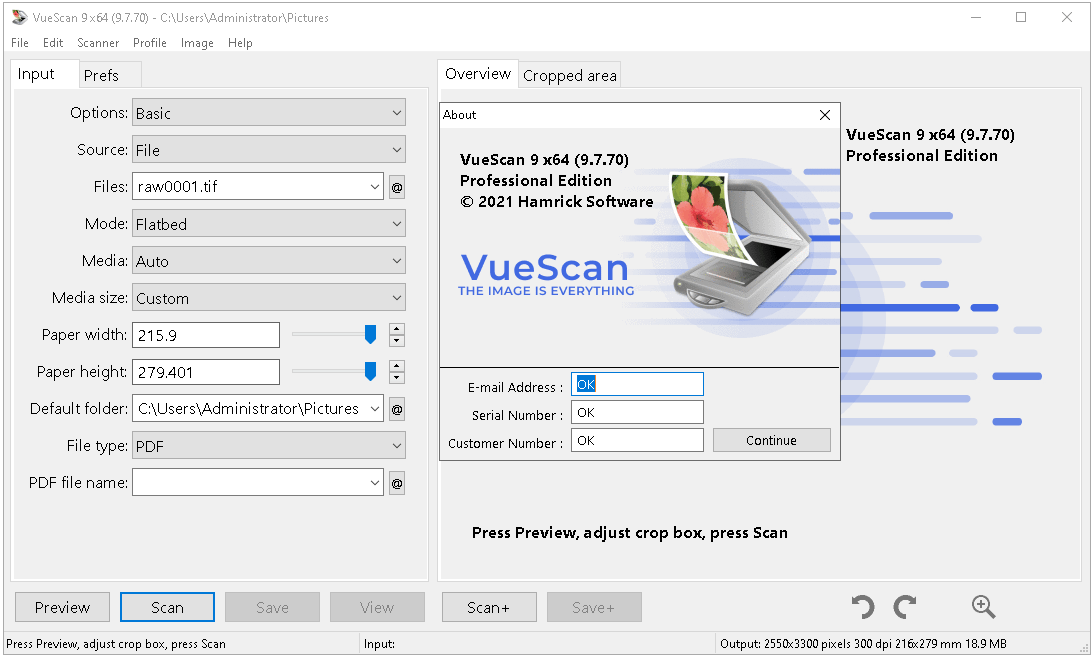Switch to the Overview tab
The height and width of the screenshot is (656, 1092).
pyautogui.click(x=478, y=74)
